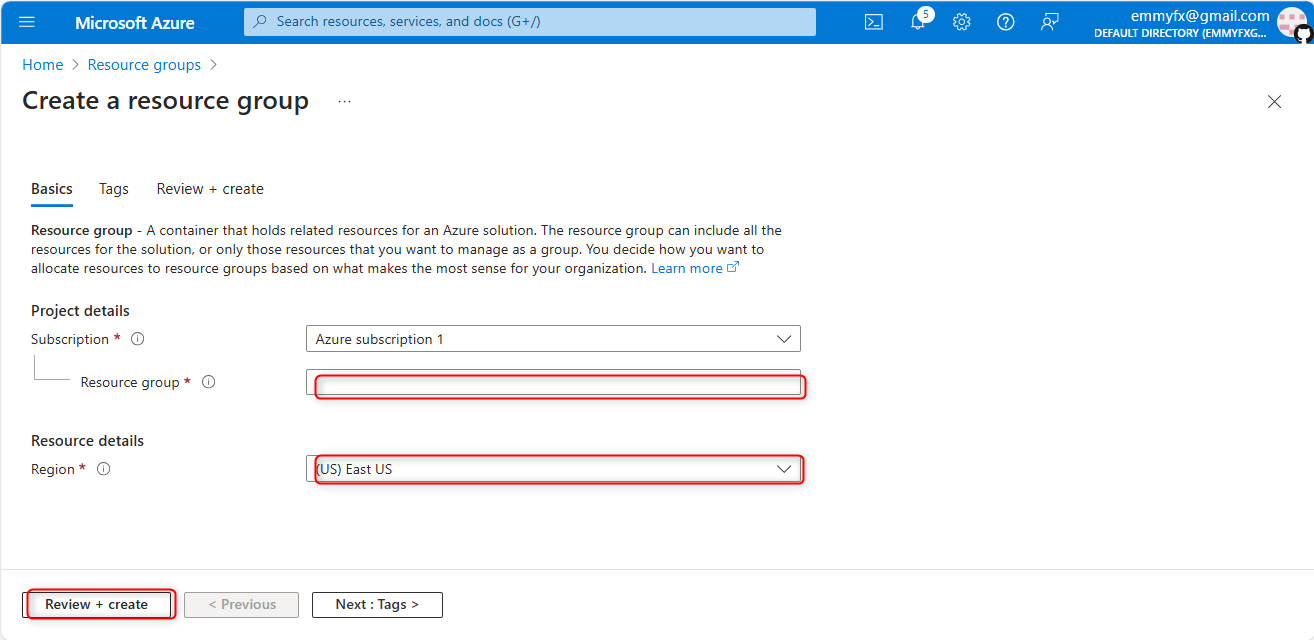Open the help question mark menu
The image size is (1314, 640).
1006,22
